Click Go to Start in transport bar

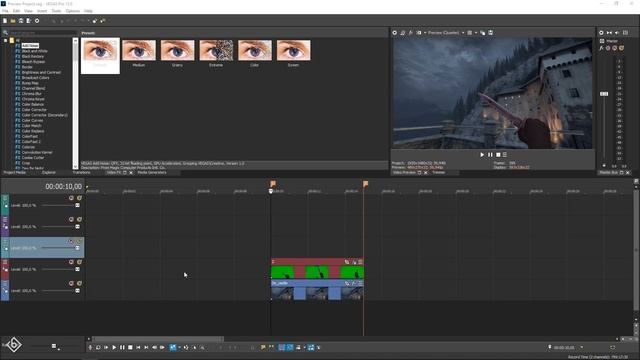[138, 347]
